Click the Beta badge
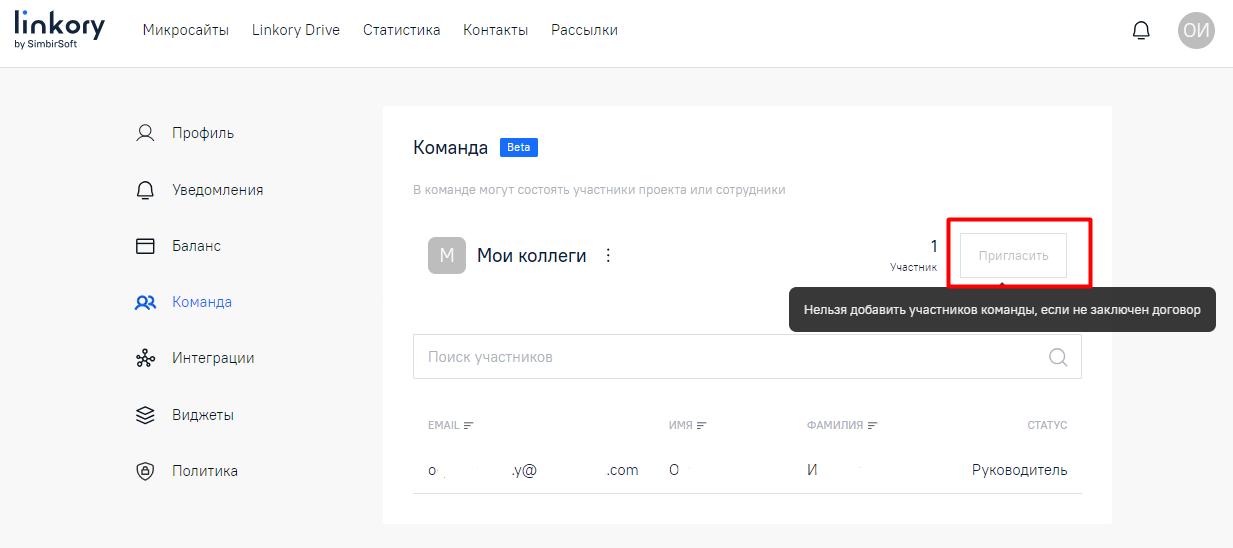 (519, 147)
